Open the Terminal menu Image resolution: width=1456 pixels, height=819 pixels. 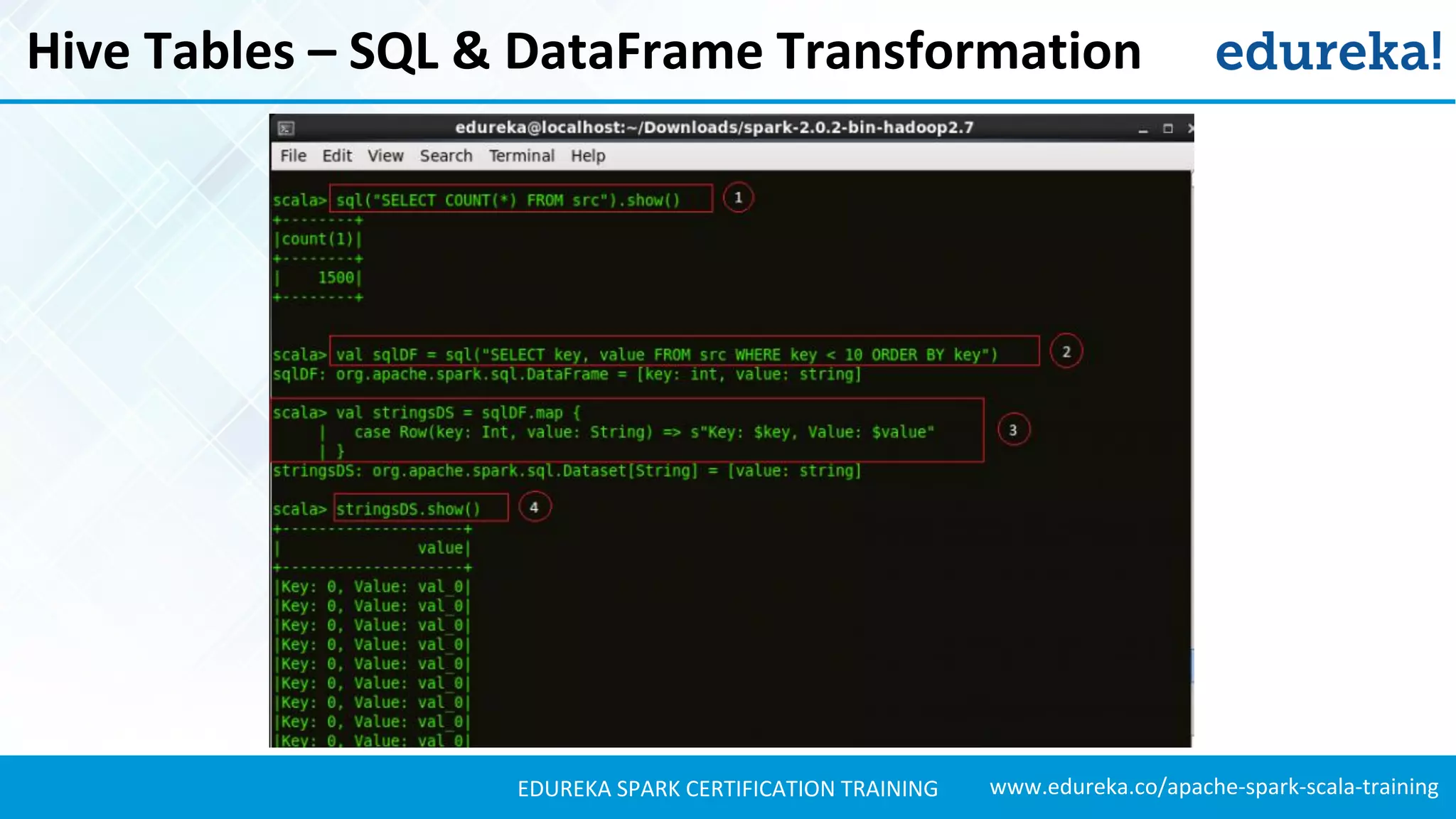pyautogui.click(x=521, y=156)
